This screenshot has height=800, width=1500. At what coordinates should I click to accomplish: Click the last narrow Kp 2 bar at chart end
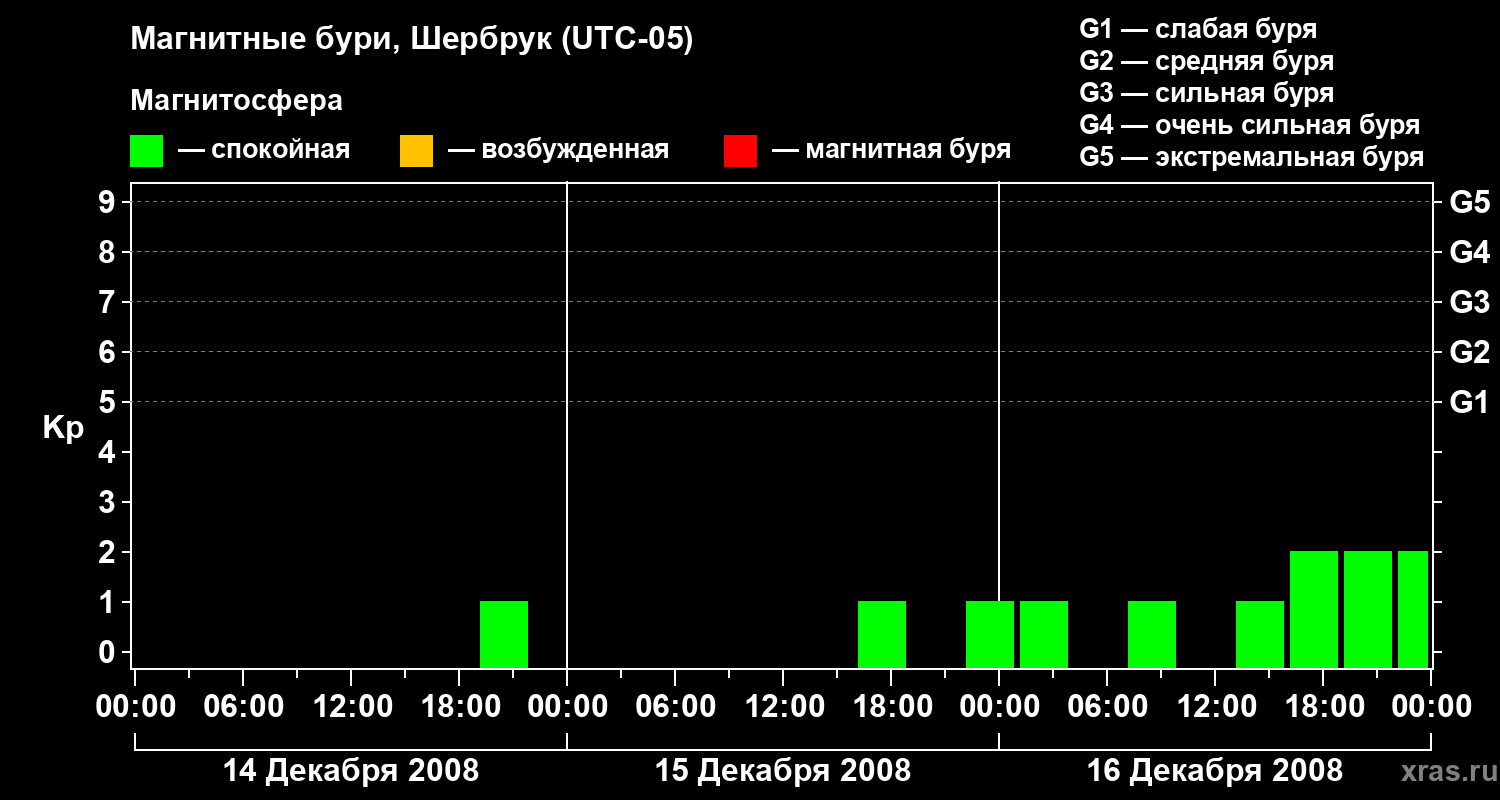coord(1413,609)
